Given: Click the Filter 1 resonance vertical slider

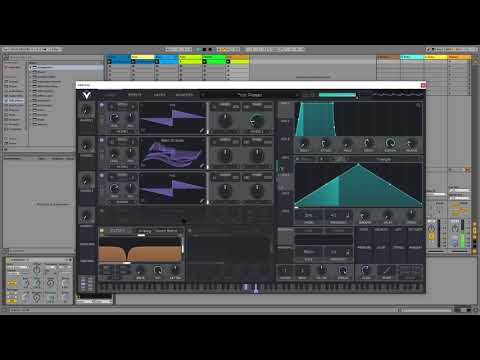Looking at the screenshot, I should point(182,248).
